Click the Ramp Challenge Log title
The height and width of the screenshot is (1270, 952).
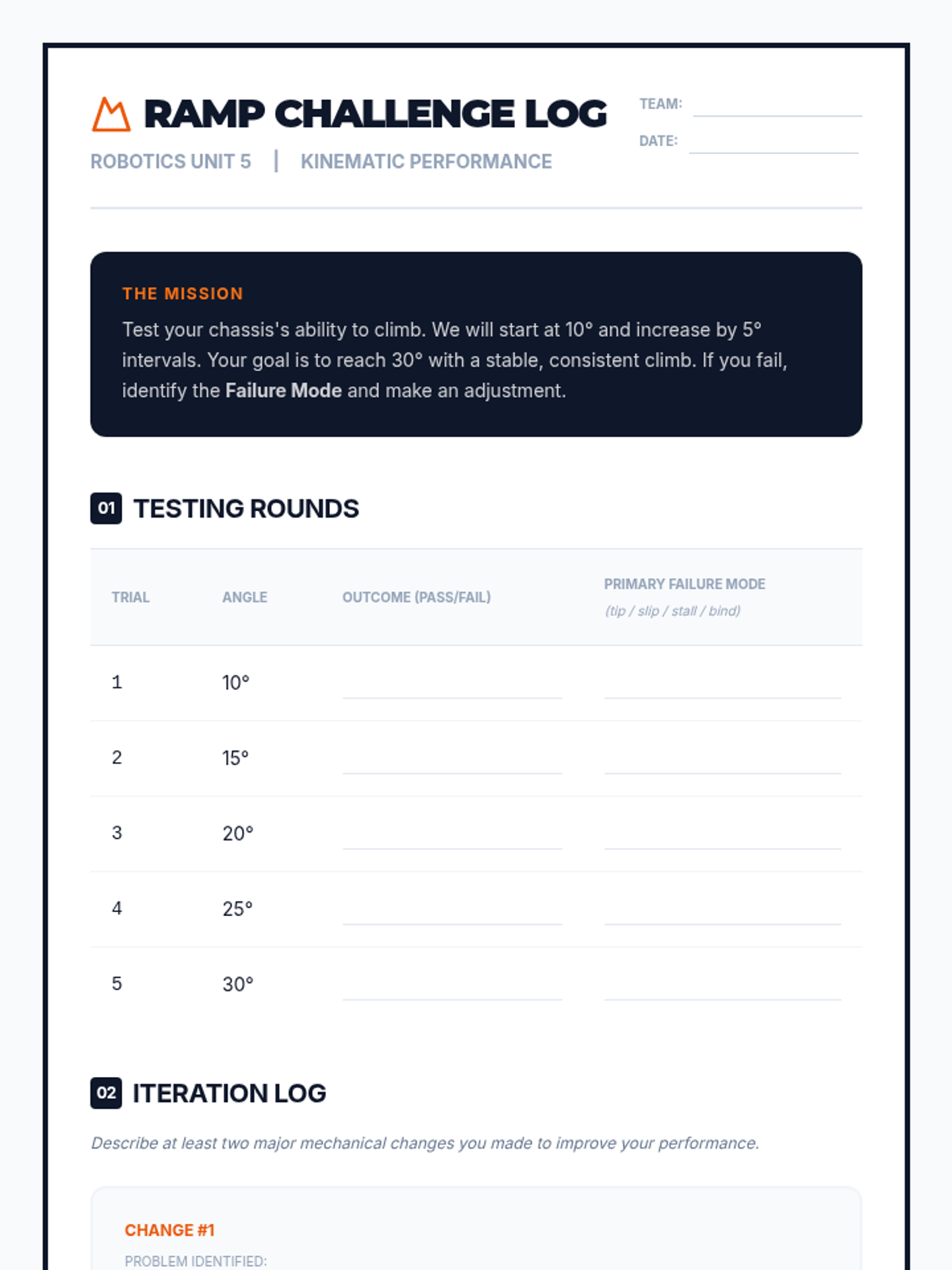[x=375, y=114]
